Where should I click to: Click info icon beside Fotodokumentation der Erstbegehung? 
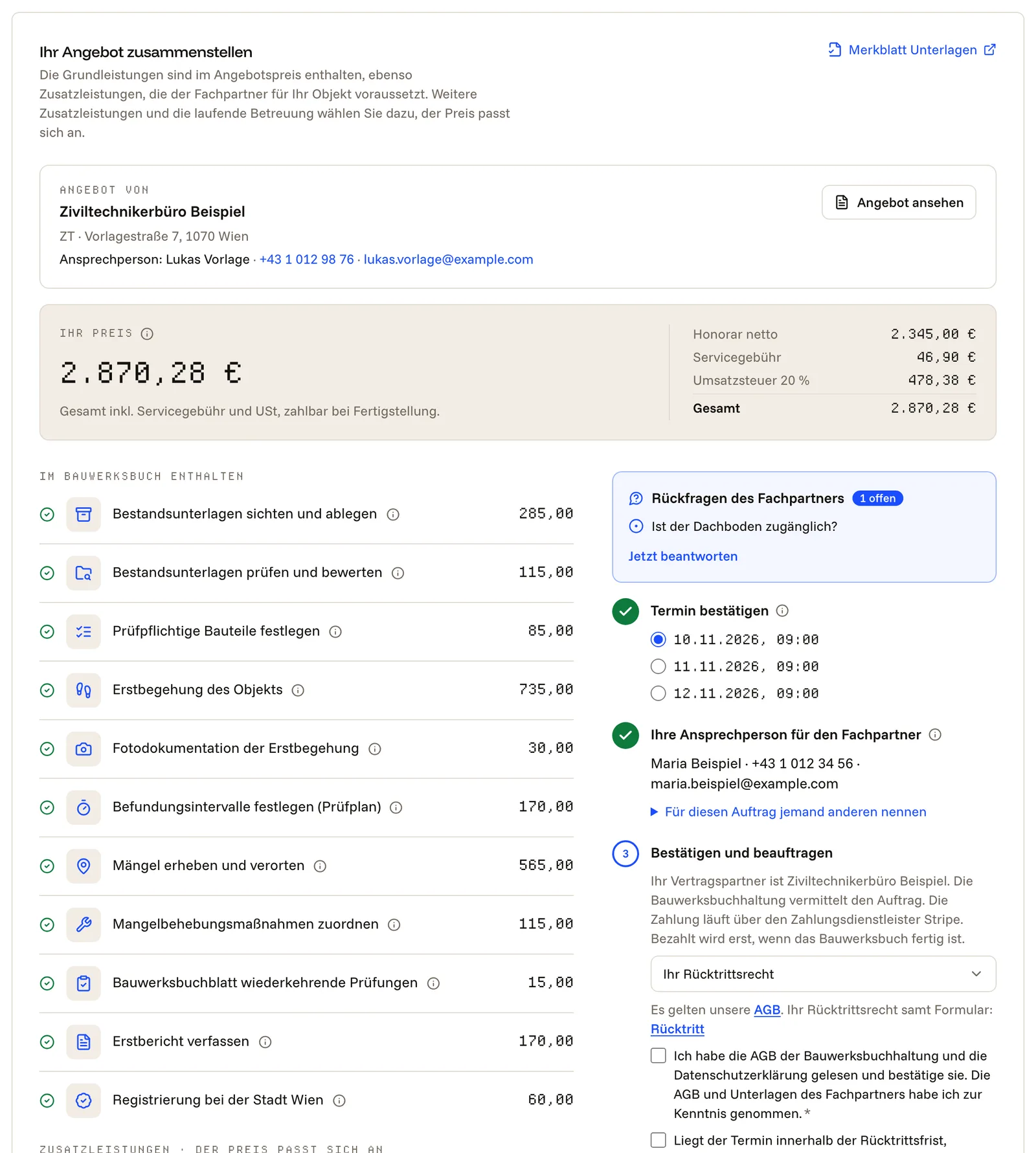coord(375,749)
